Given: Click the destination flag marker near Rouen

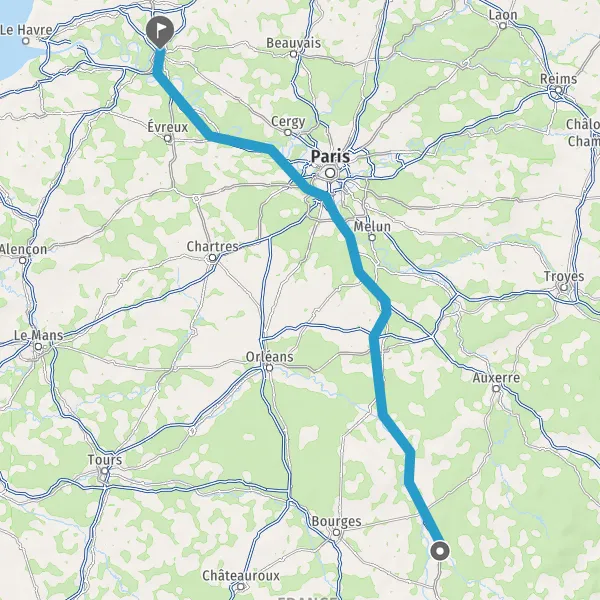Looking at the screenshot, I should tap(160, 31).
